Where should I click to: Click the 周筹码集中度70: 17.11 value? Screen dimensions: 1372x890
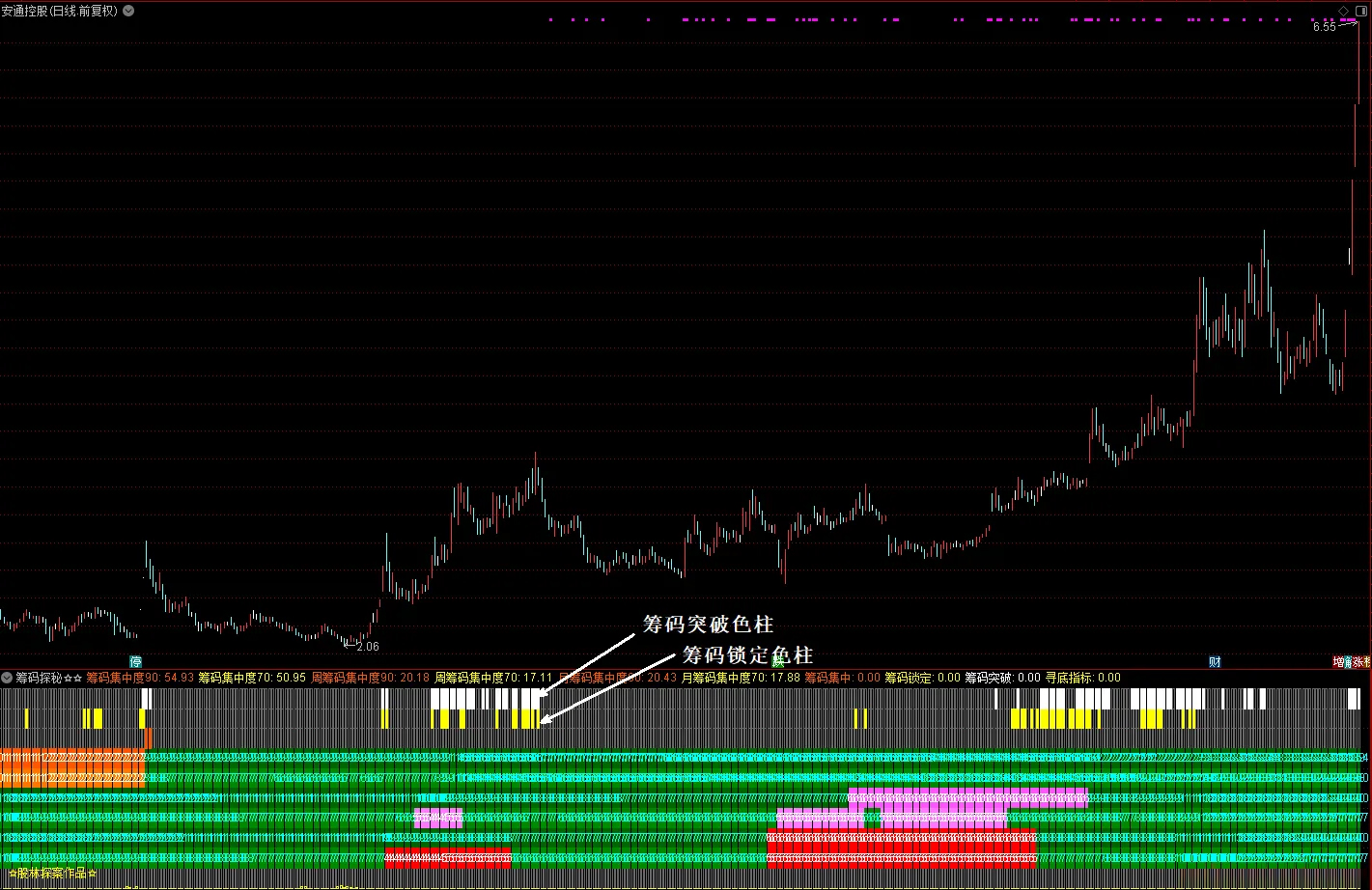point(493,678)
